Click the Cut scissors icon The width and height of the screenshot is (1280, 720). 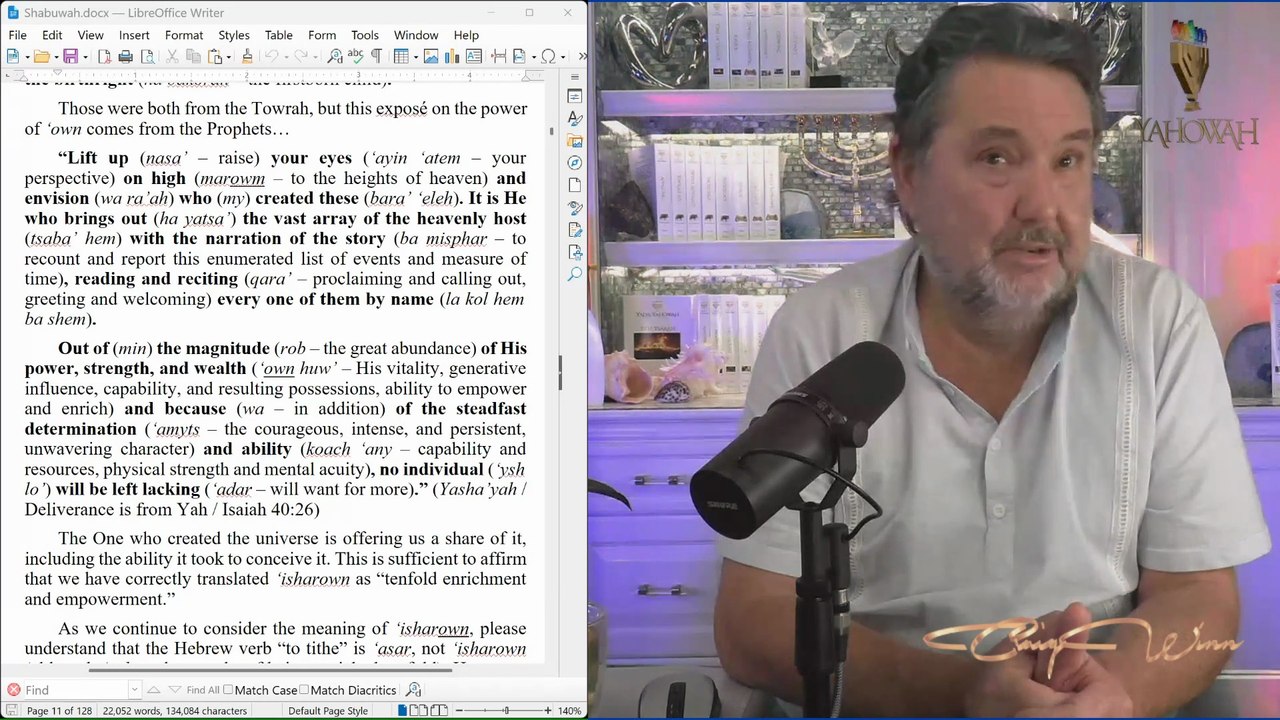pyautogui.click(x=173, y=57)
